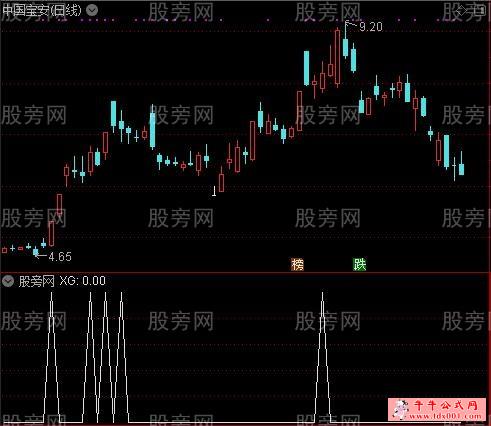Click the XG: 0.00 indicator label
Viewport: 491px width, 426px height.
click(x=83, y=281)
